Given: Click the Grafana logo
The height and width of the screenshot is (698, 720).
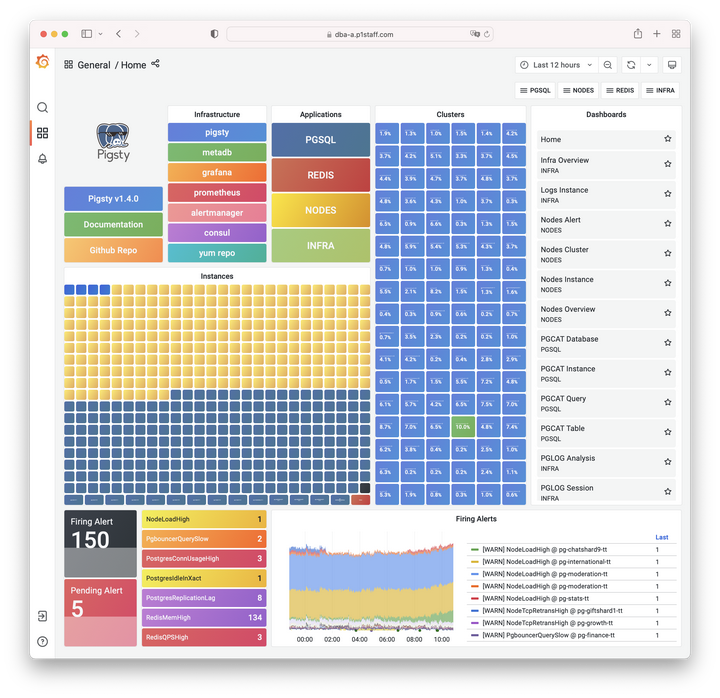Looking at the screenshot, I should (42, 62).
